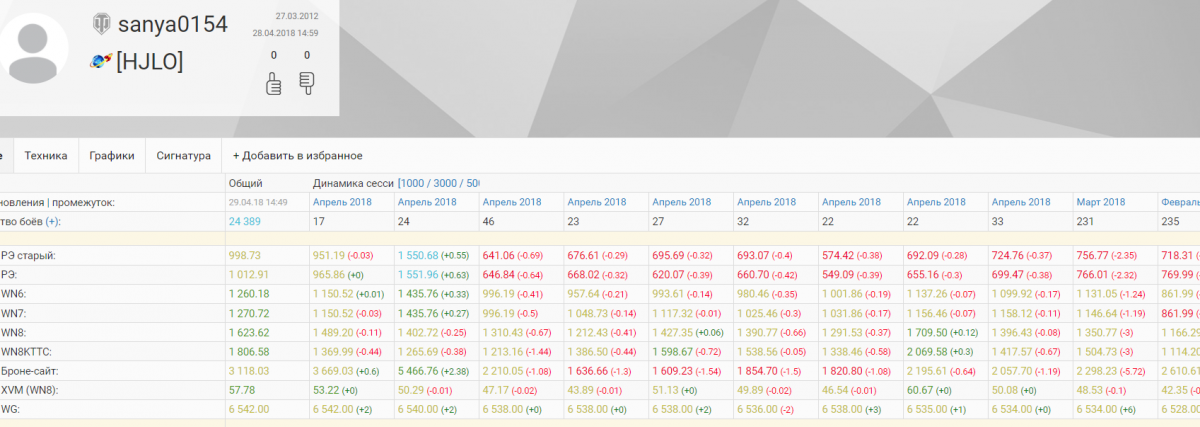
Task: Open the Апрель 2018 session with 17 battles
Action: point(342,202)
